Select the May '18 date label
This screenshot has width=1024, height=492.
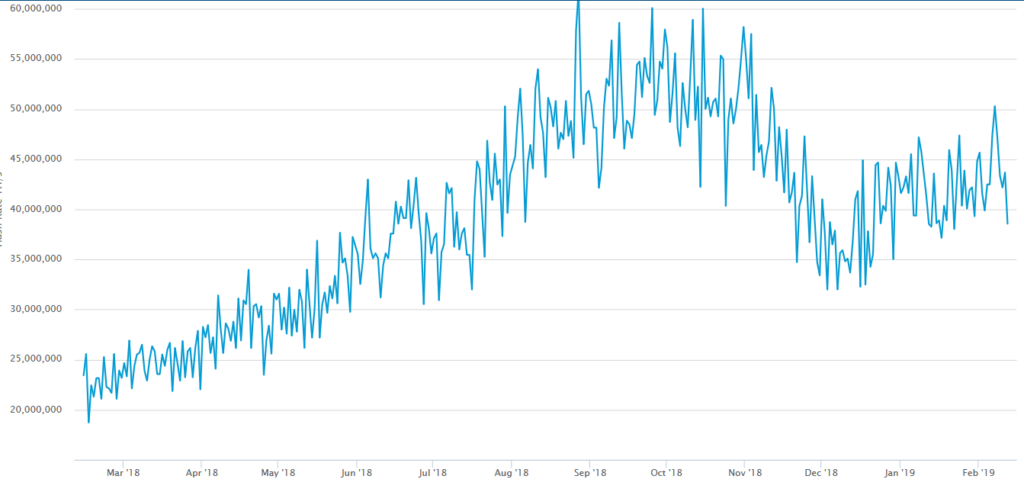(279, 472)
